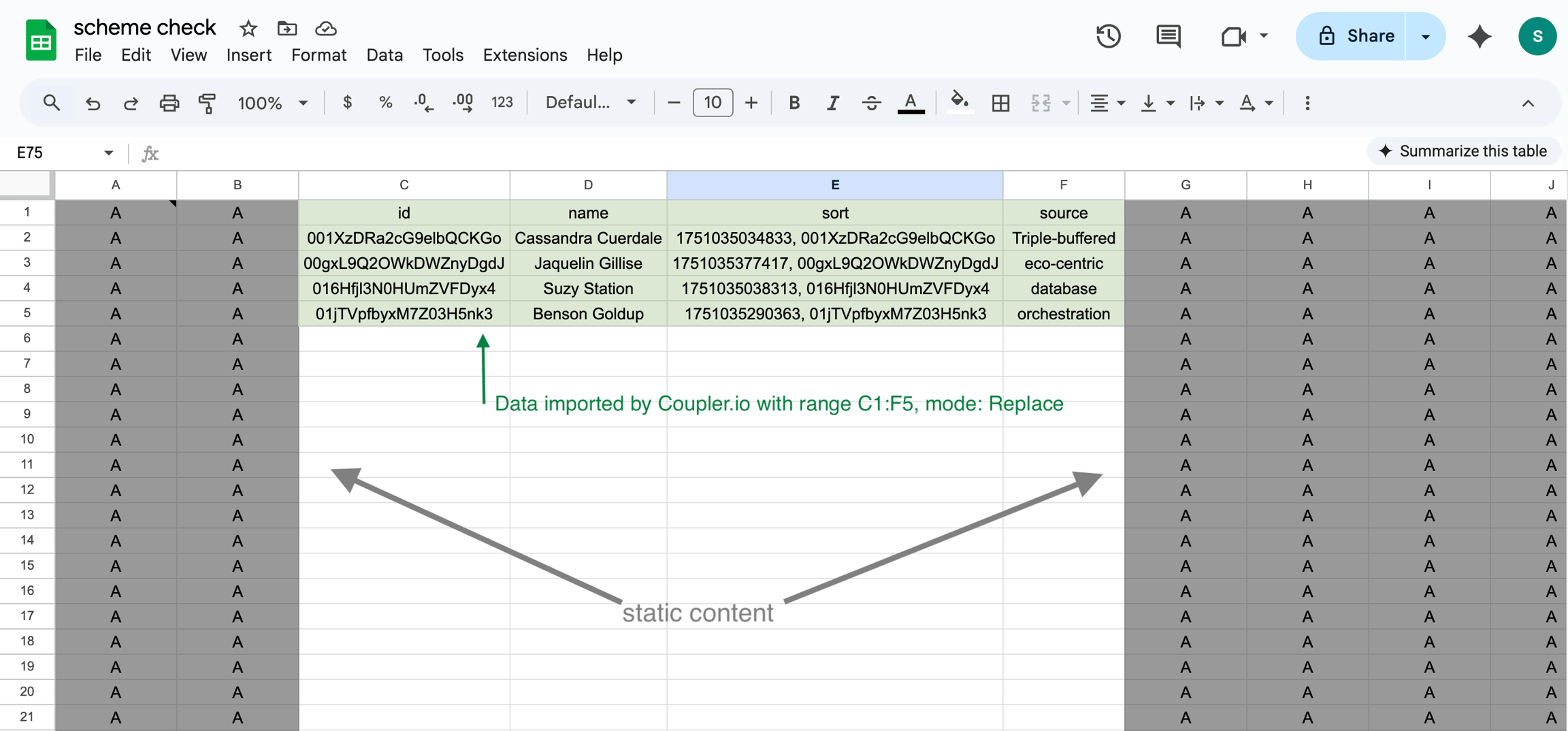Select cell containing orchestration
Image resolution: width=1568 pixels, height=731 pixels.
1063,314
